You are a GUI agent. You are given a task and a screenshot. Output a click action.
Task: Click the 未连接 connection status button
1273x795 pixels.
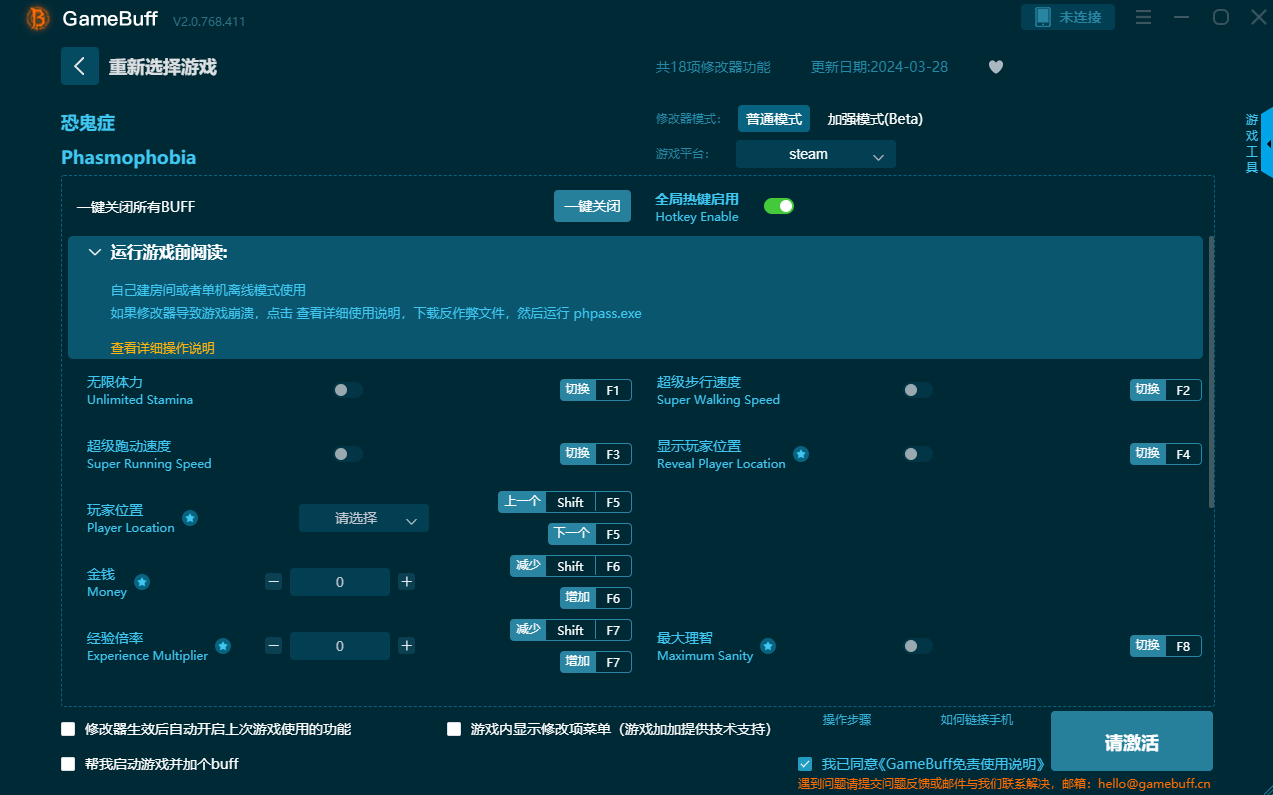tap(1068, 17)
